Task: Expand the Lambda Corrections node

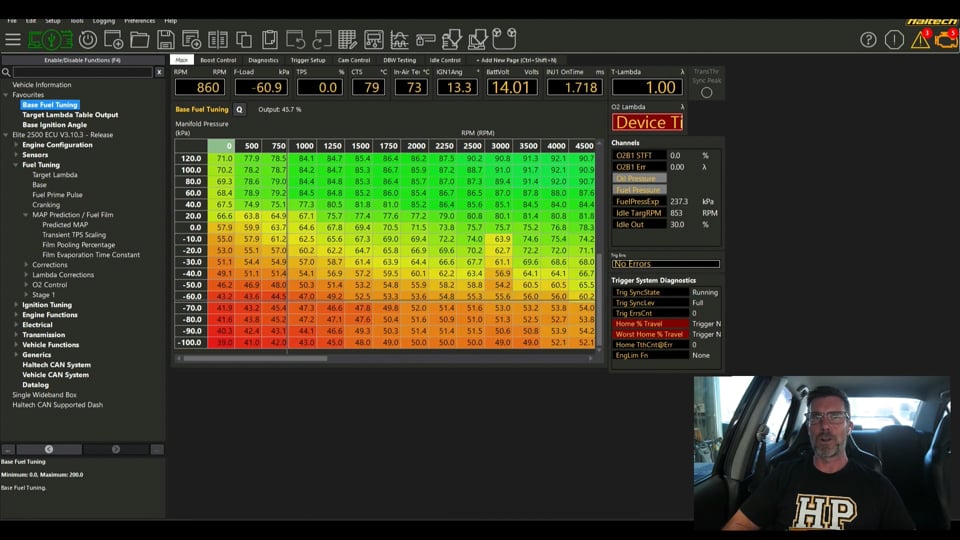Action: pyautogui.click(x=26, y=275)
